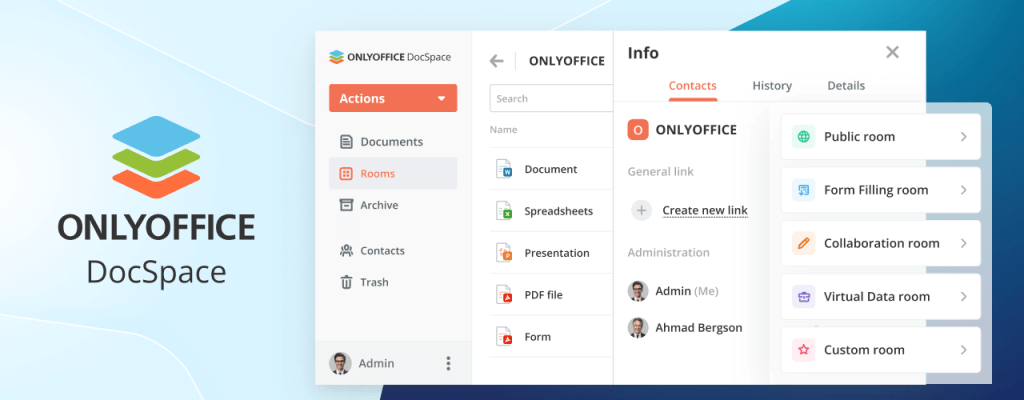Expand the Virtual Data room chevron
Screen dimensions: 1024x400
click(x=963, y=297)
